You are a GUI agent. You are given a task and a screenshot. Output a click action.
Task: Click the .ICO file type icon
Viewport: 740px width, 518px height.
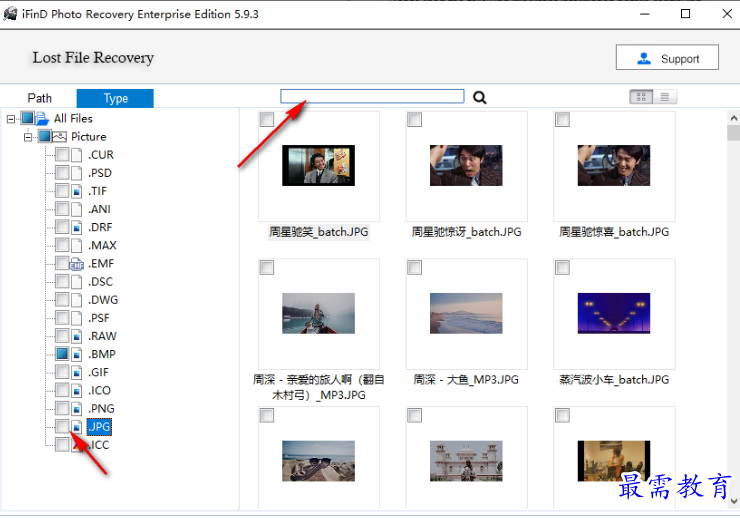coord(76,391)
